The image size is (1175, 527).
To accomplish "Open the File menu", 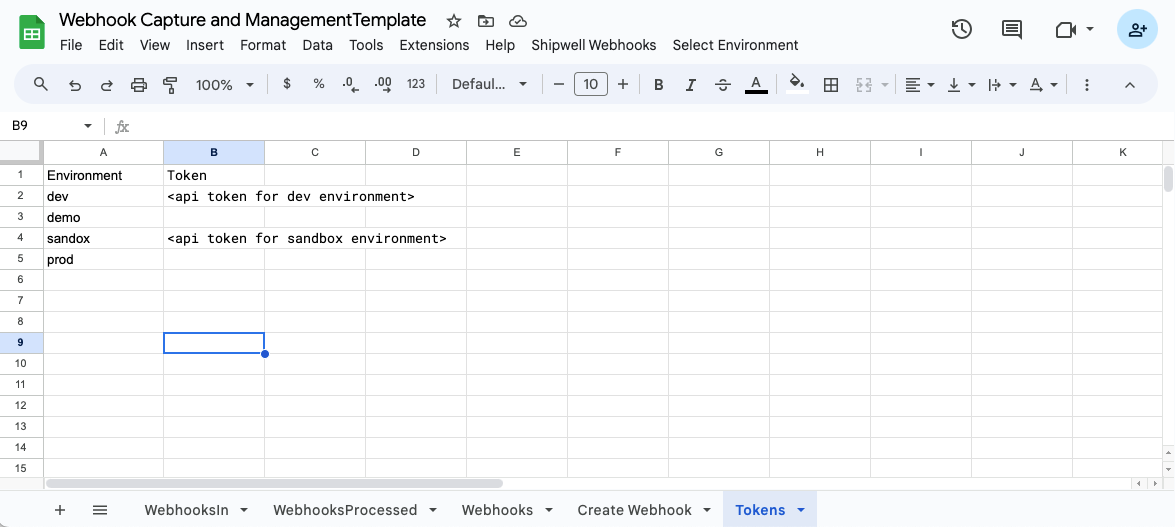I will pos(70,45).
